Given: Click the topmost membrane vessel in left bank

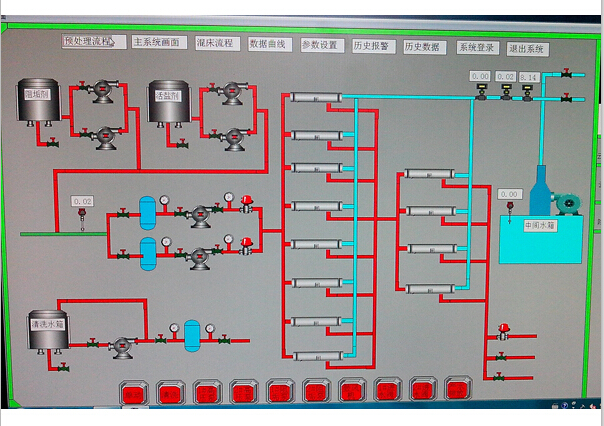Looking at the screenshot, I should [x=315, y=97].
